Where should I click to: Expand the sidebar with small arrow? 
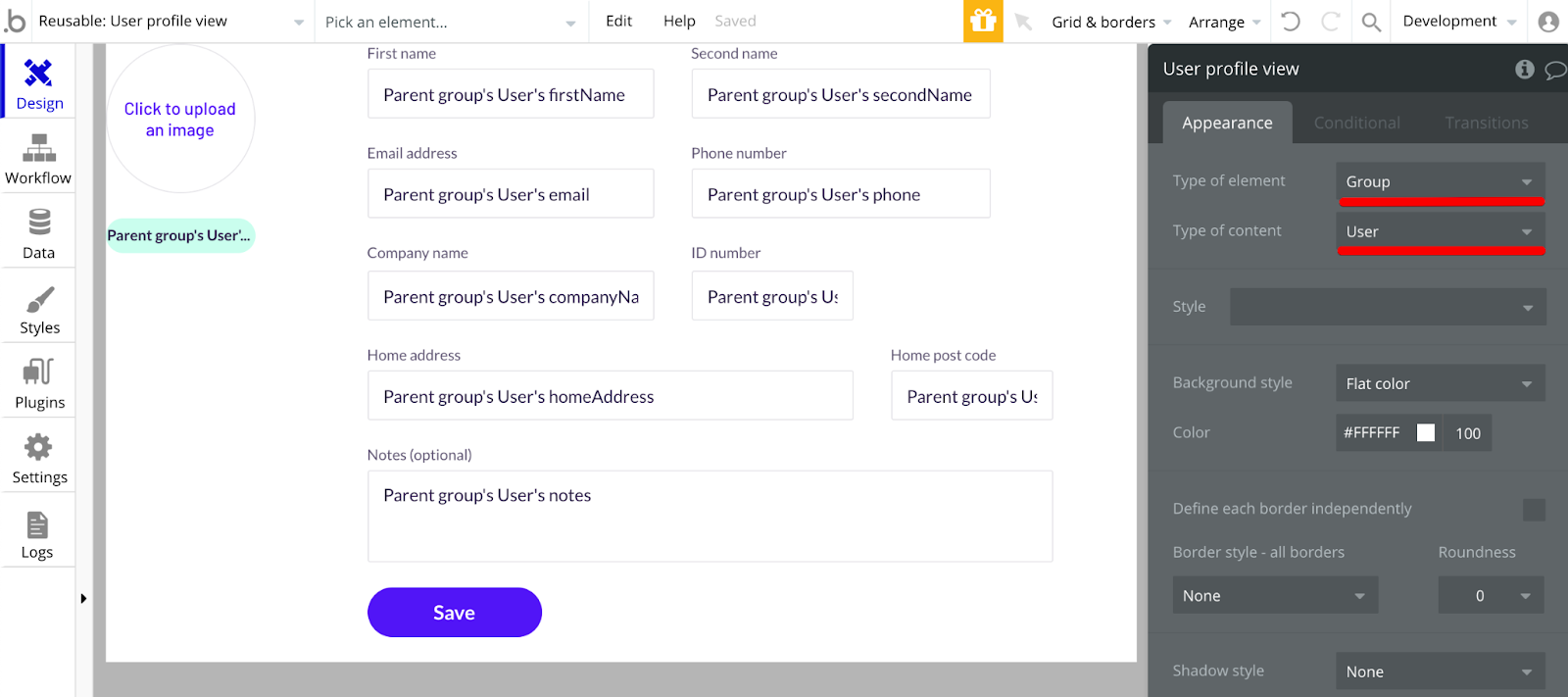pyautogui.click(x=83, y=598)
